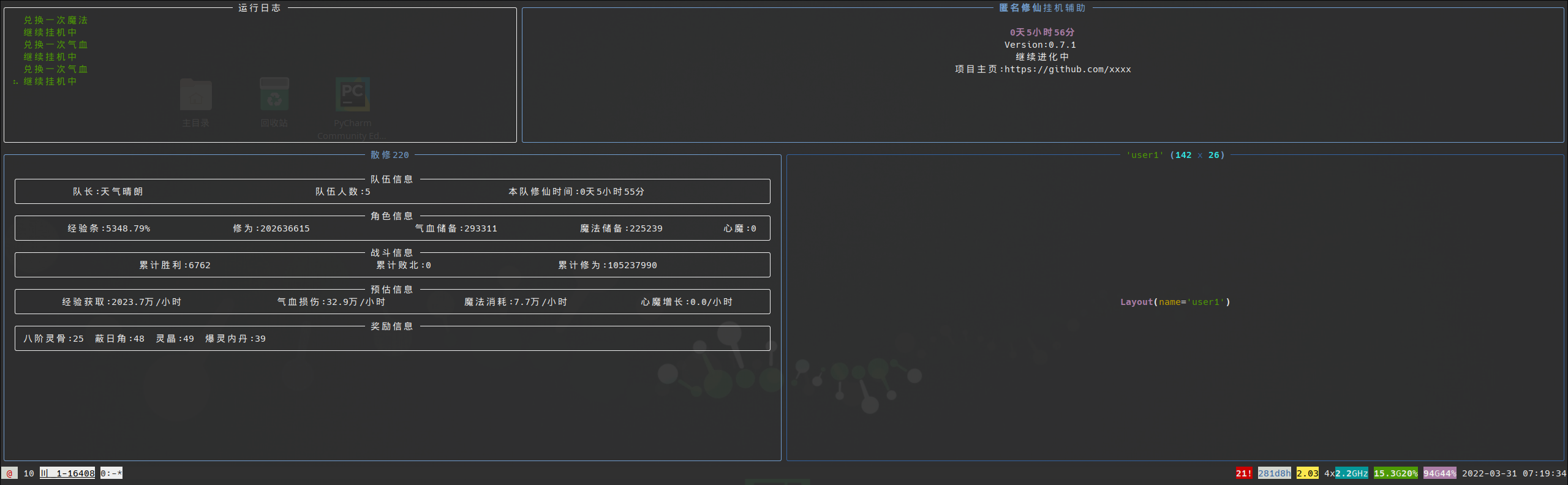Select the 0:-* window entry in status bar

(x=111, y=473)
